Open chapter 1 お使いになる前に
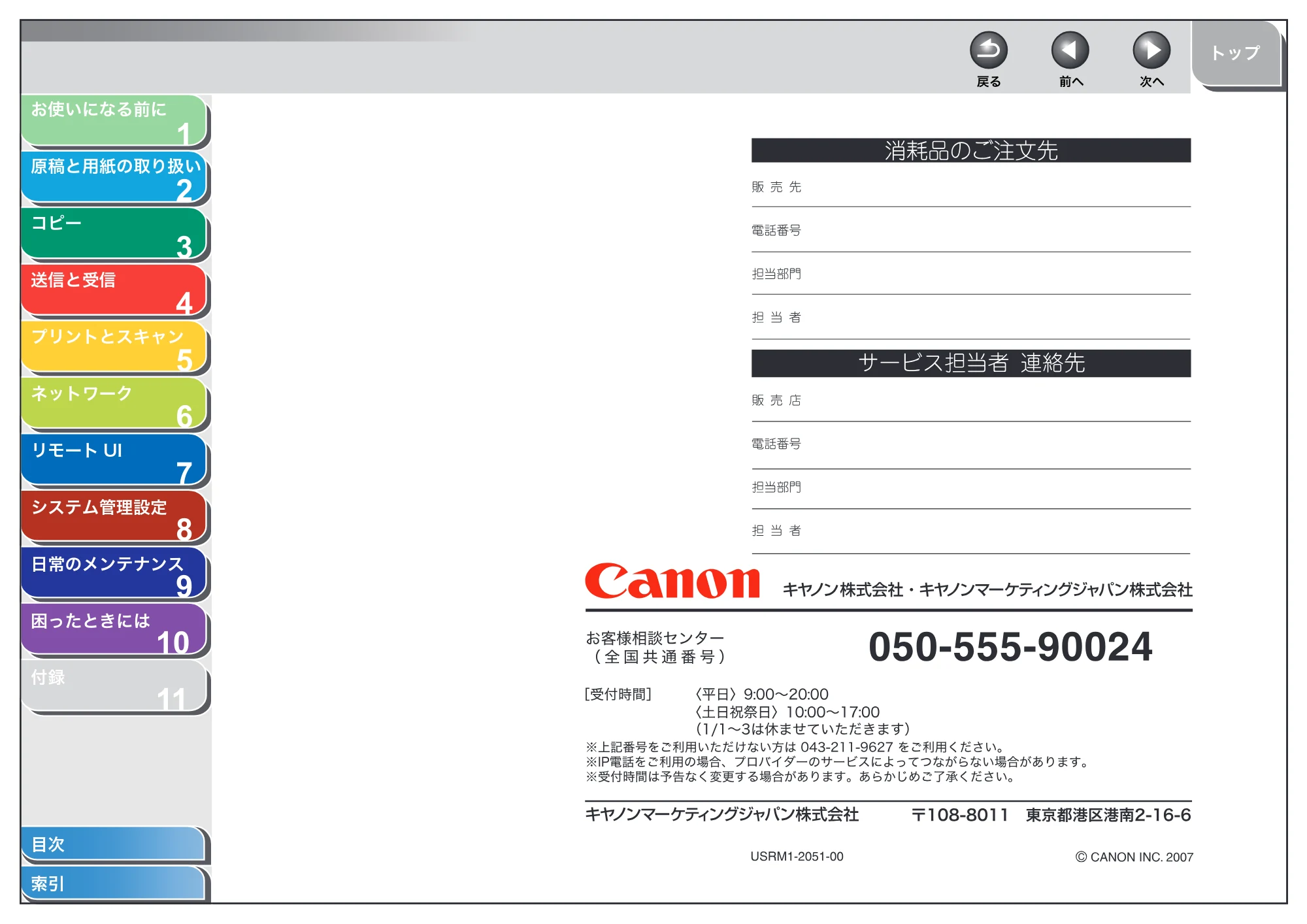1307x924 pixels. pyautogui.click(x=114, y=120)
